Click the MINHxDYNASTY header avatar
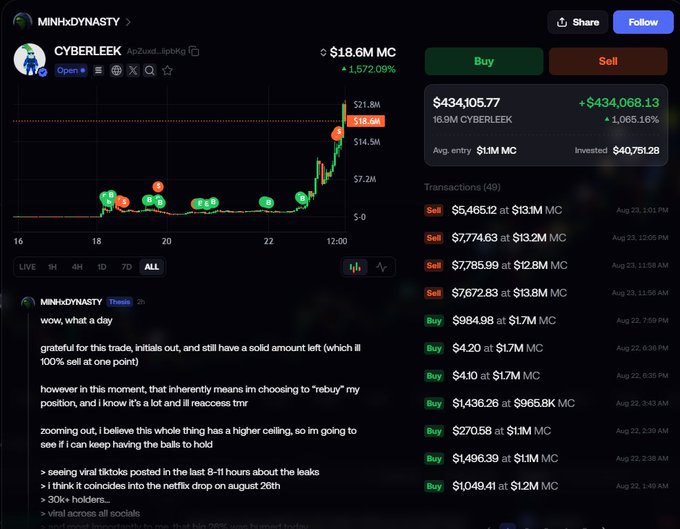 (x=22, y=21)
